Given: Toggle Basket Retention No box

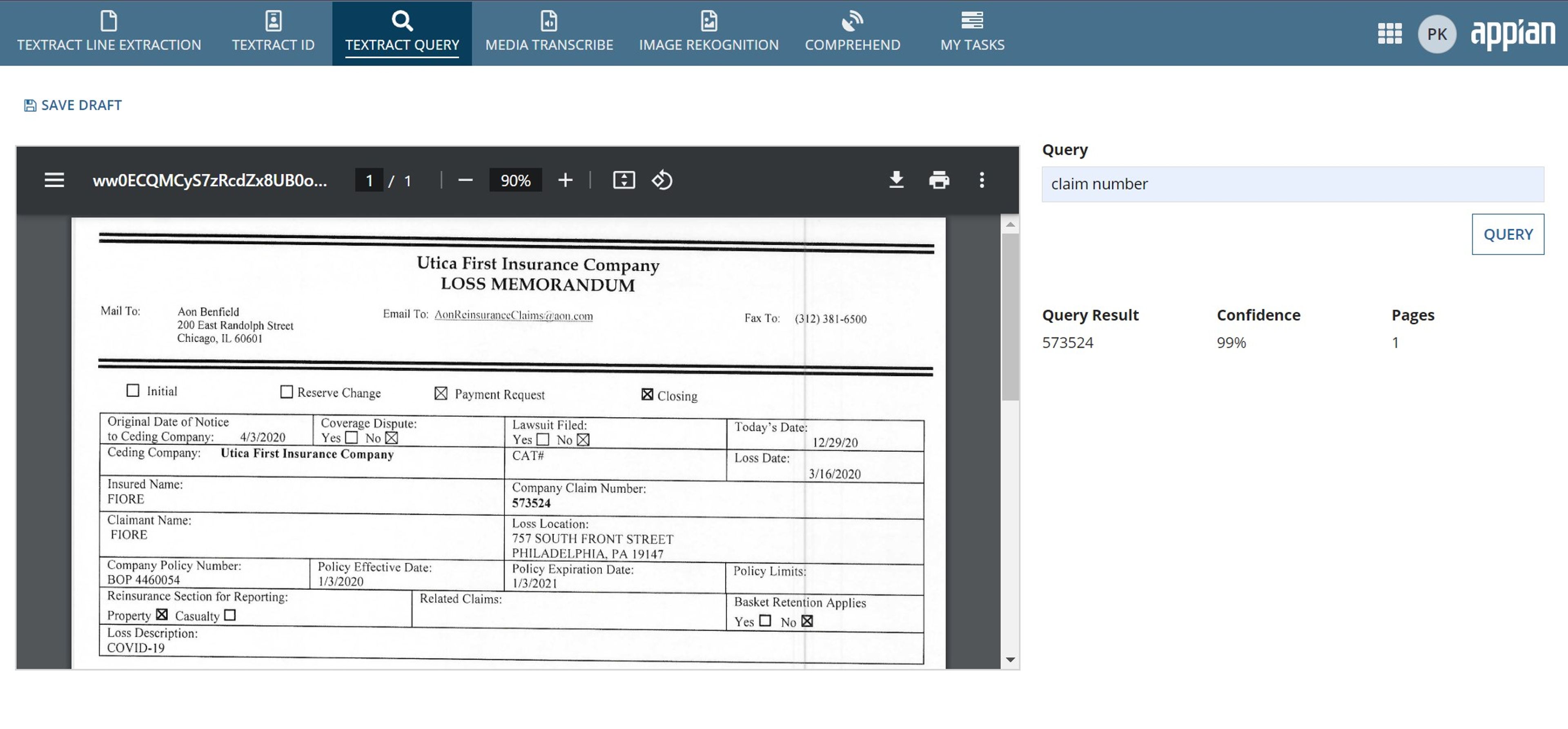Looking at the screenshot, I should click(807, 621).
